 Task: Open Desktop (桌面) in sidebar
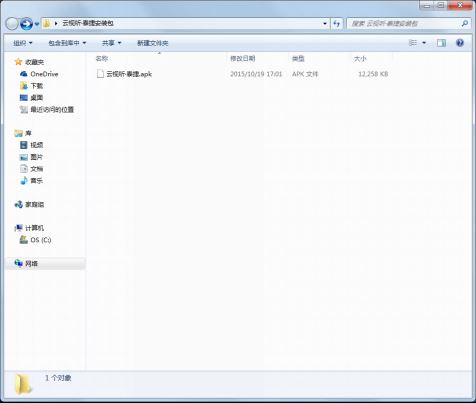point(37,98)
